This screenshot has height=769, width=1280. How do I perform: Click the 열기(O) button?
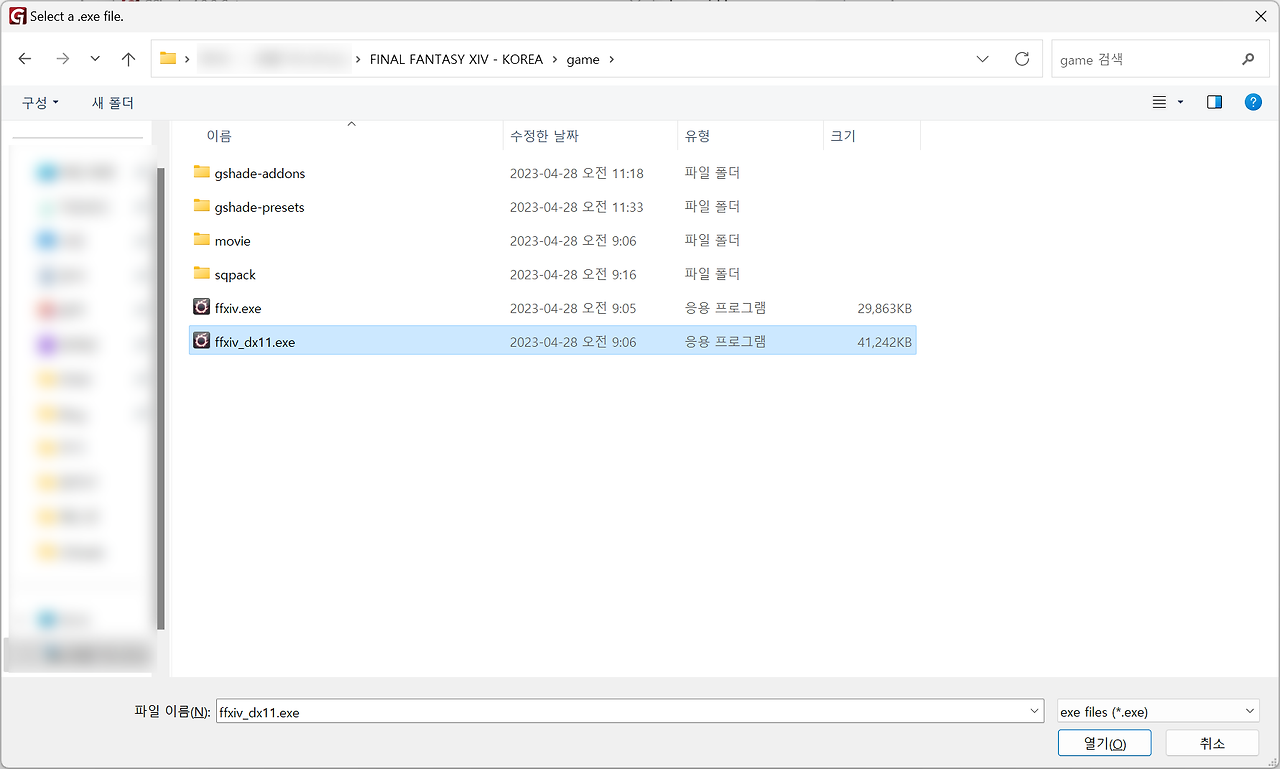(1104, 743)
